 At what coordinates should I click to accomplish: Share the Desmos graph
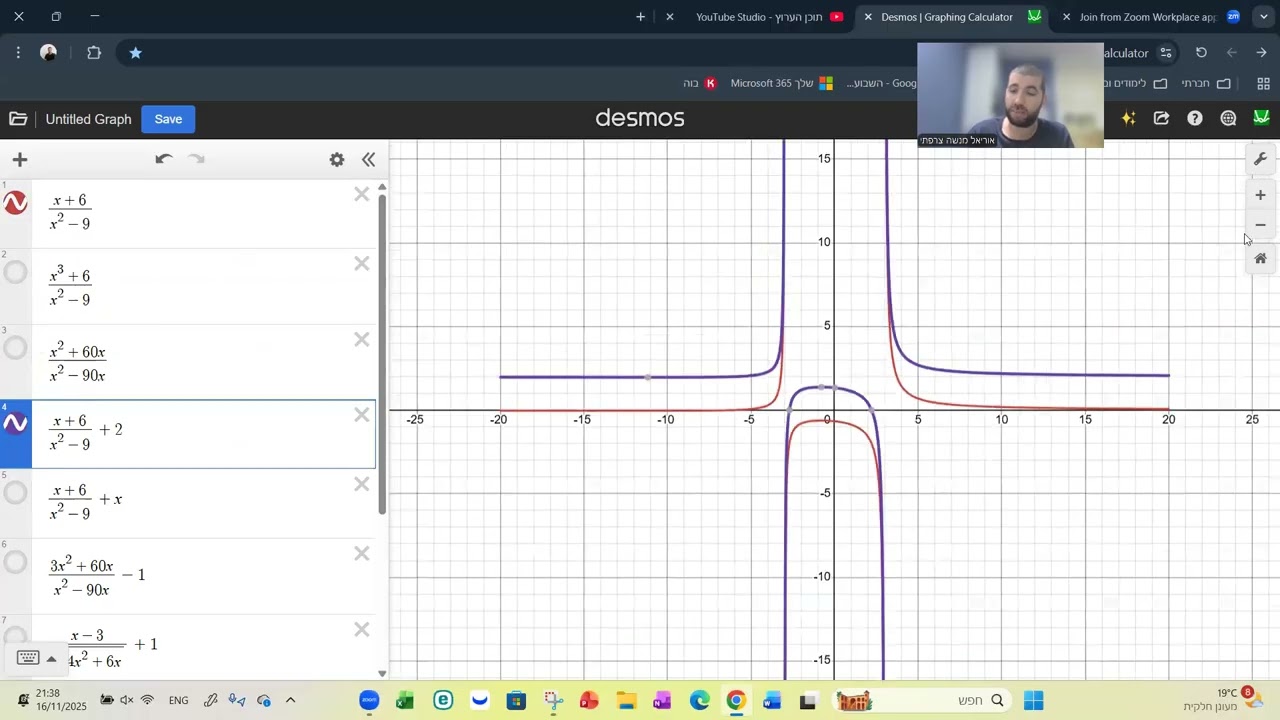click(x=1161, y=118)
